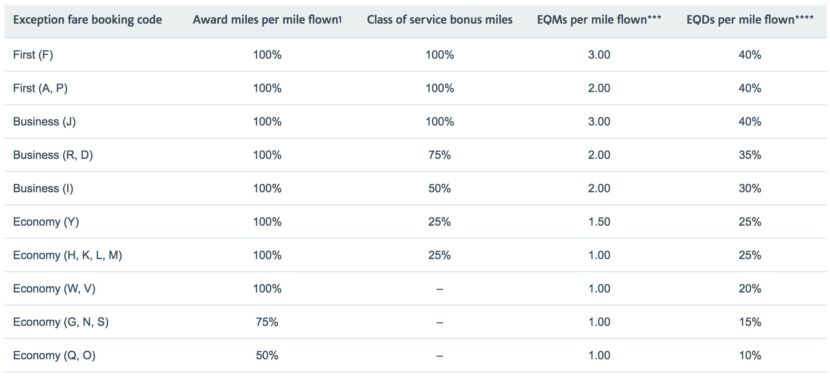
Task: Select the First (A, P) row label
Action: tap(40, 88)
